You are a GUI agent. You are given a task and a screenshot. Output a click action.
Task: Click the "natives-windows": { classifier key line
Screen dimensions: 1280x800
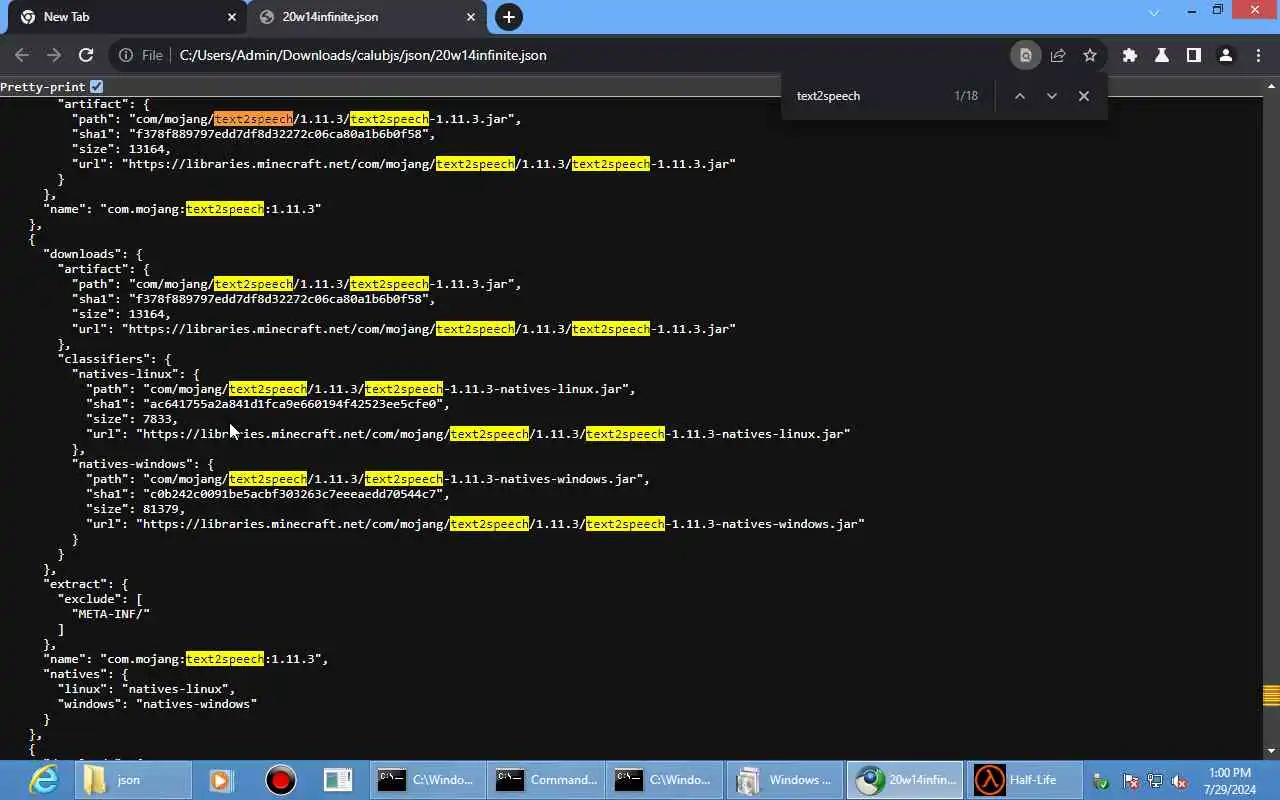142,464
